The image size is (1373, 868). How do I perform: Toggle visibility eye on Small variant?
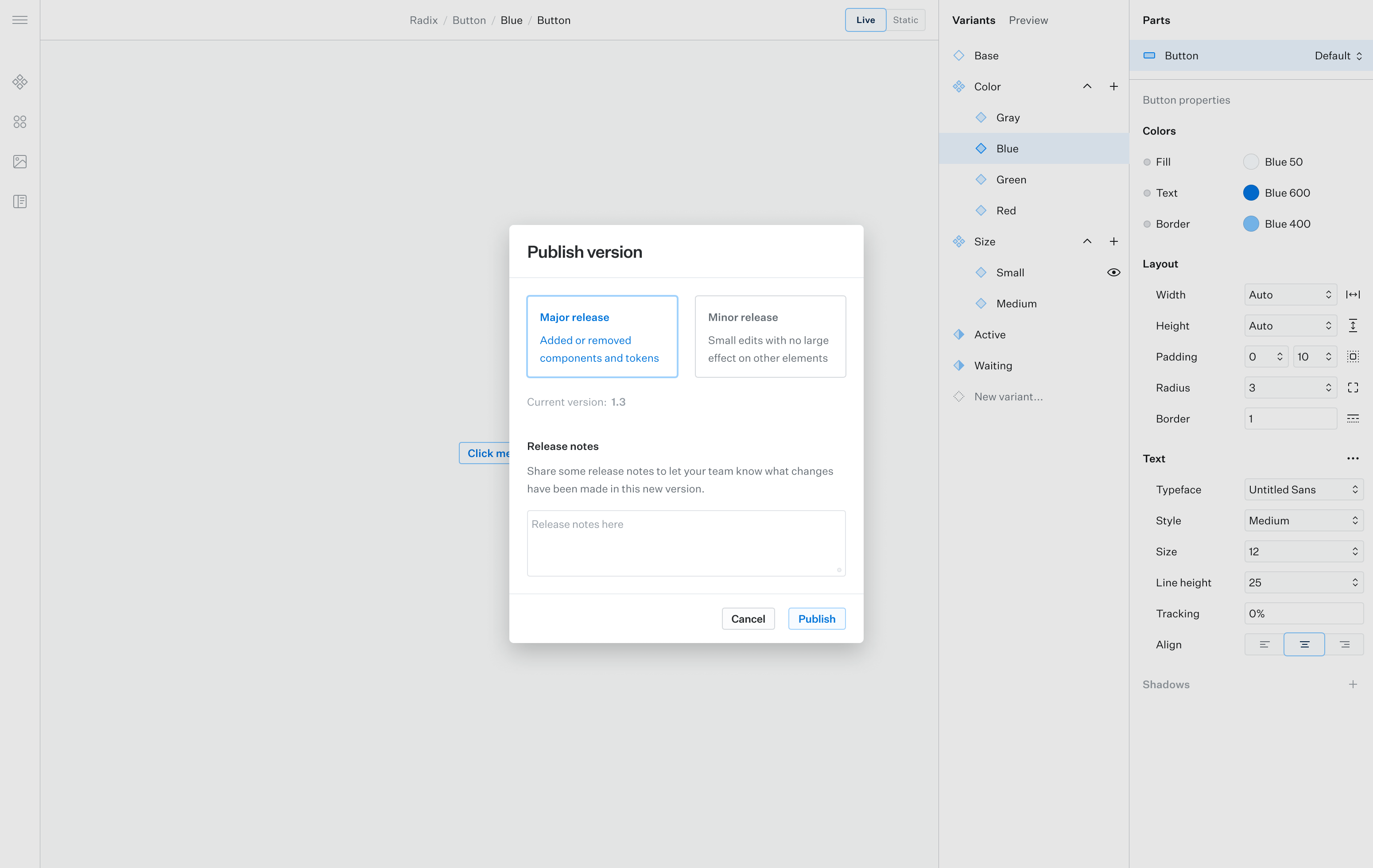[x=1113, y=273]
